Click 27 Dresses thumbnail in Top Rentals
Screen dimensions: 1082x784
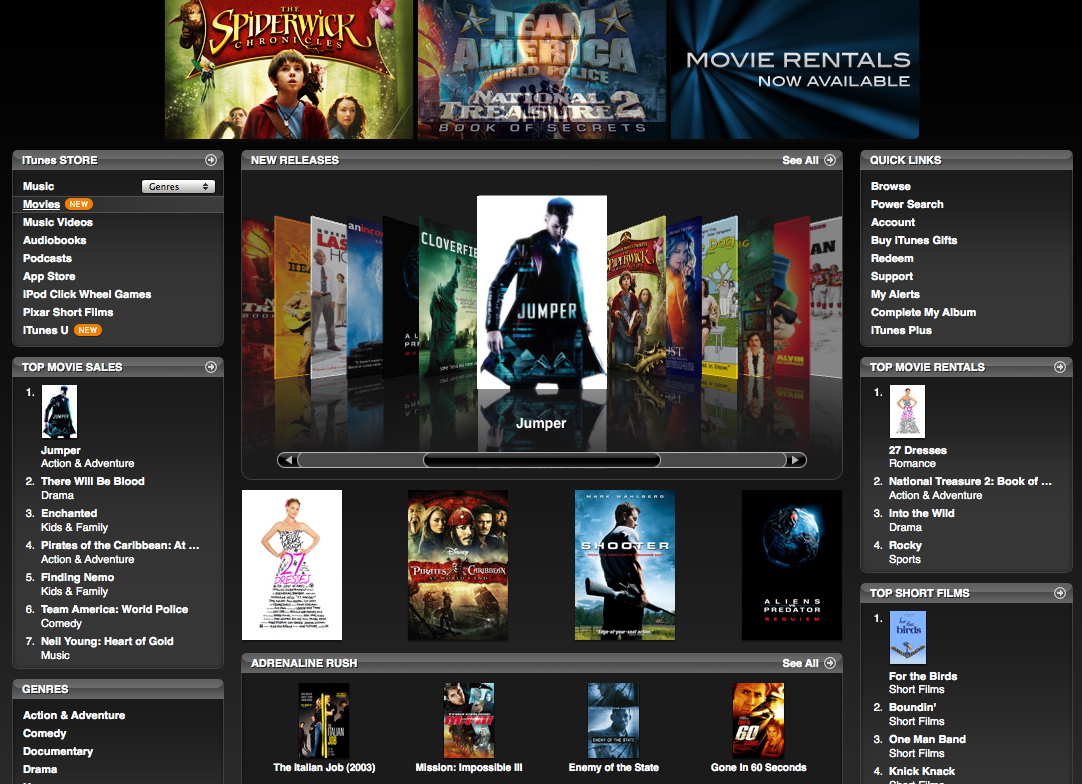click(x=907, y=411)
